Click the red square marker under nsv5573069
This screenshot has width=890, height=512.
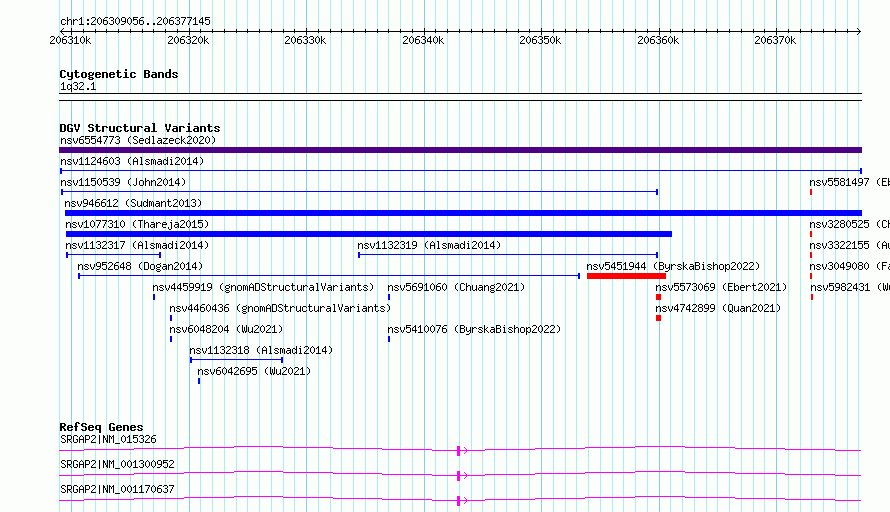coord(658,297)
